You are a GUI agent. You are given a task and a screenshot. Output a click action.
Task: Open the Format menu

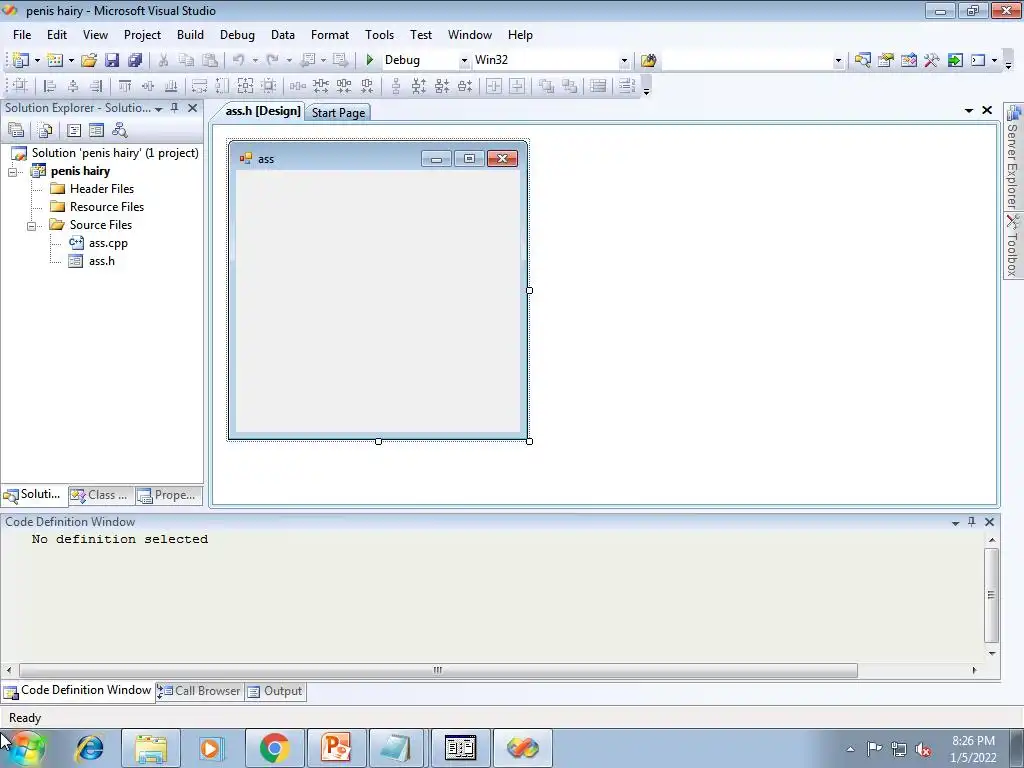(x=330, y=35)
